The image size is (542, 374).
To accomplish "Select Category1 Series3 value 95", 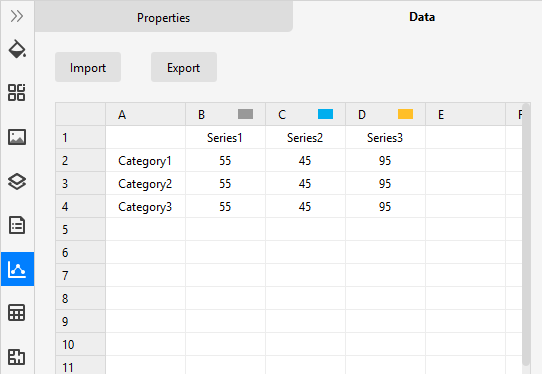I will click(x=385, y=160).
